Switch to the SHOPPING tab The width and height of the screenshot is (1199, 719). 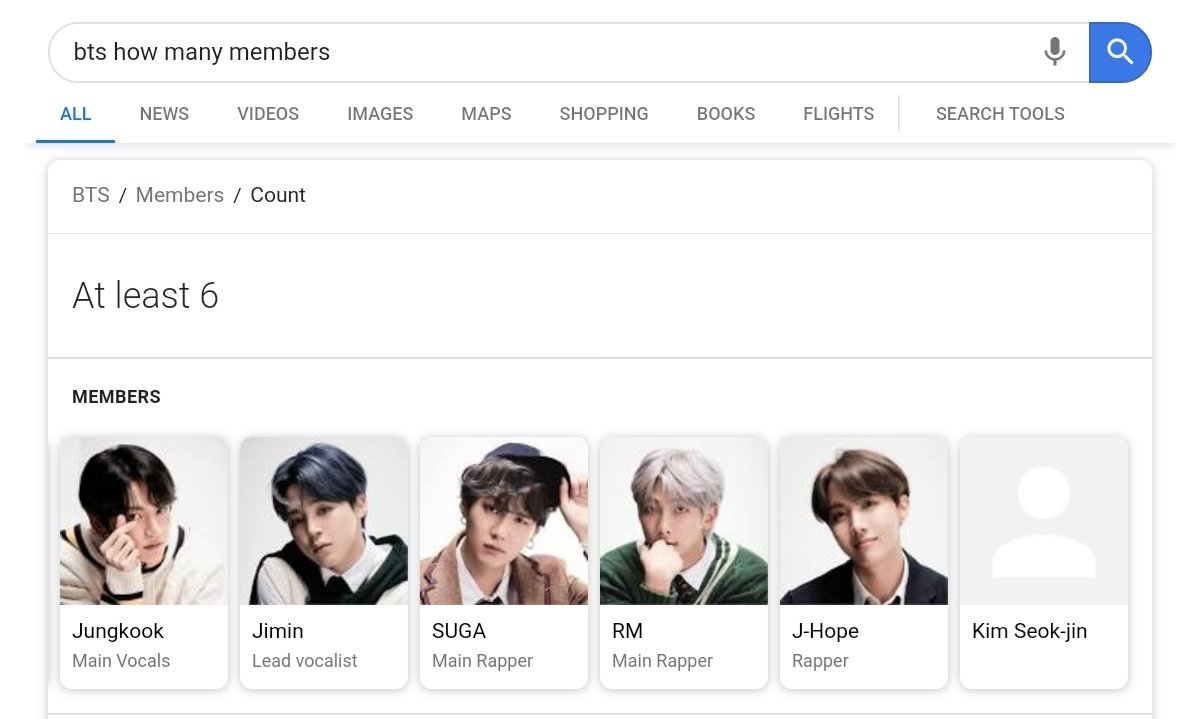click(603, 114)
